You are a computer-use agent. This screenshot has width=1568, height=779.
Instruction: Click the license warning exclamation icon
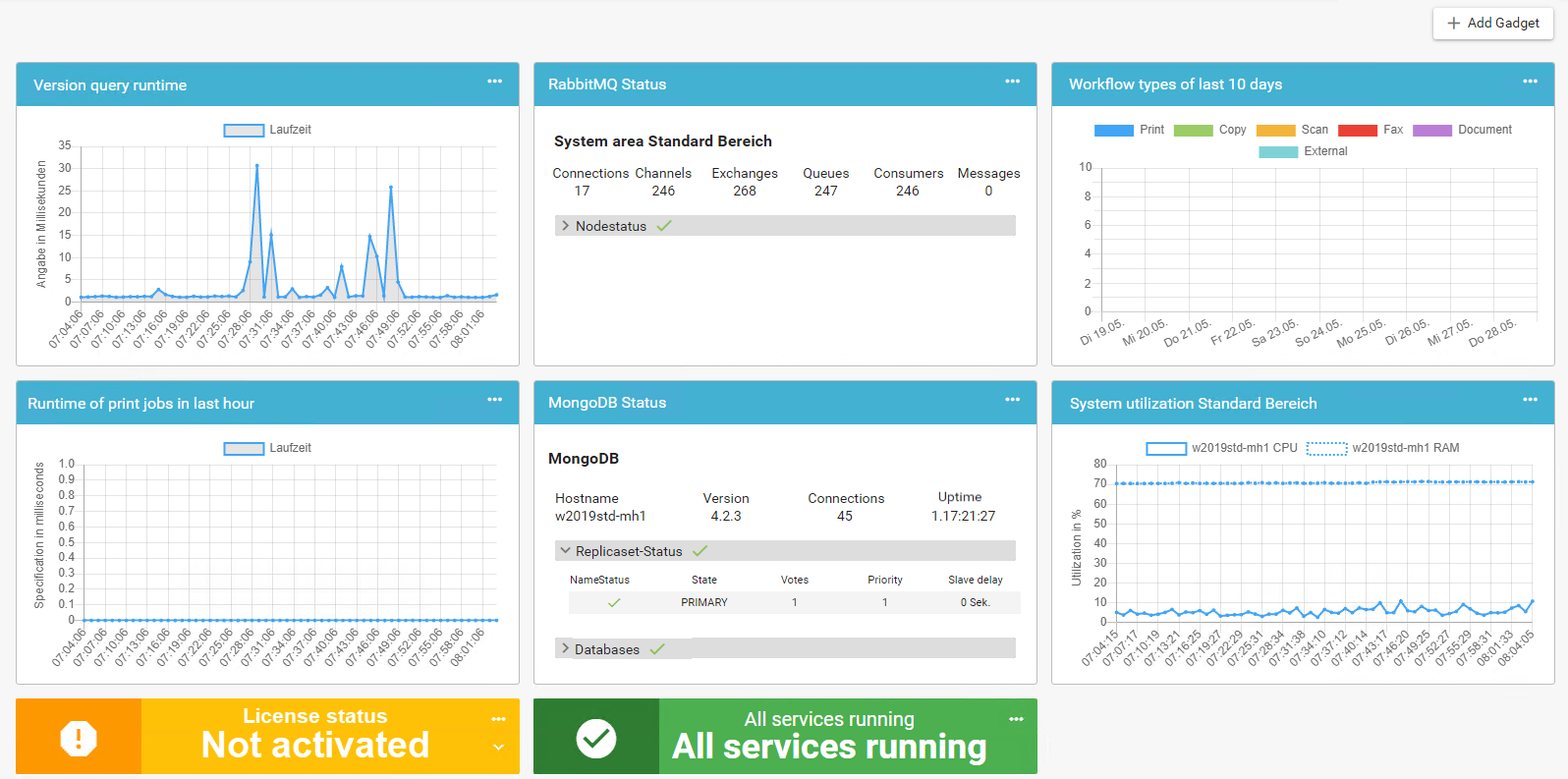79,738
